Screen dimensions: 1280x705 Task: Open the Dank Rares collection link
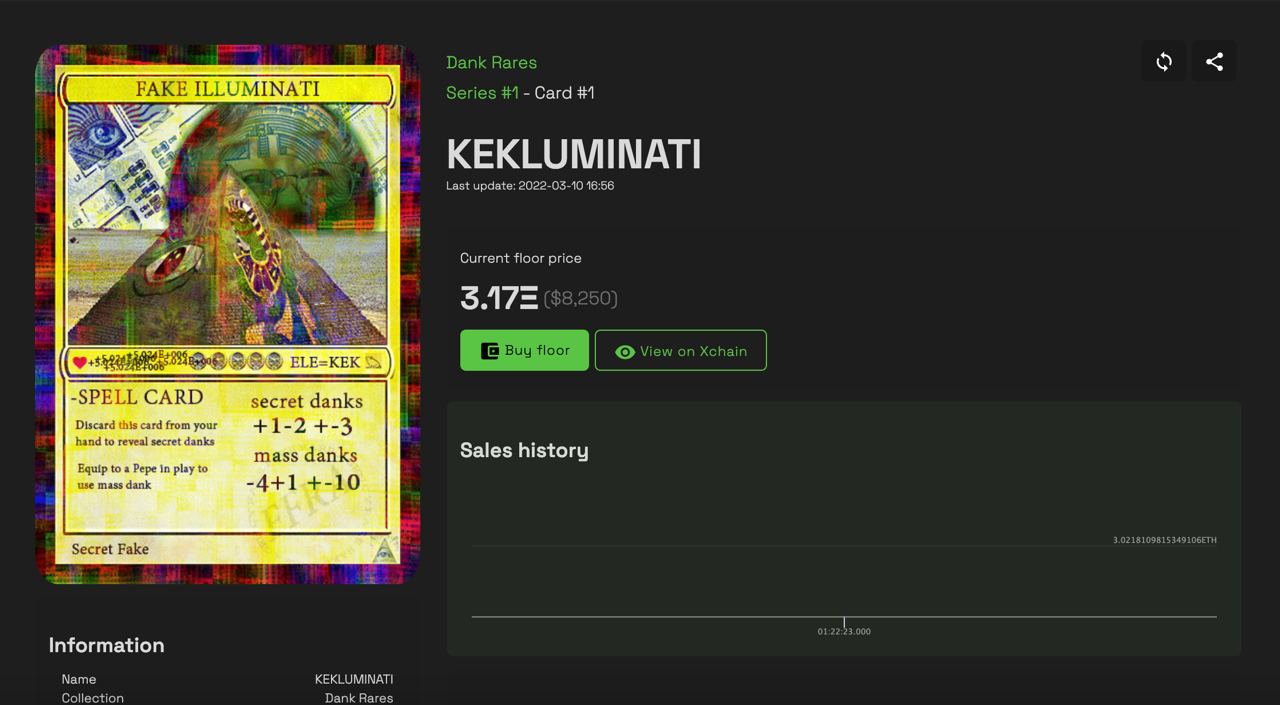point(491,62)
